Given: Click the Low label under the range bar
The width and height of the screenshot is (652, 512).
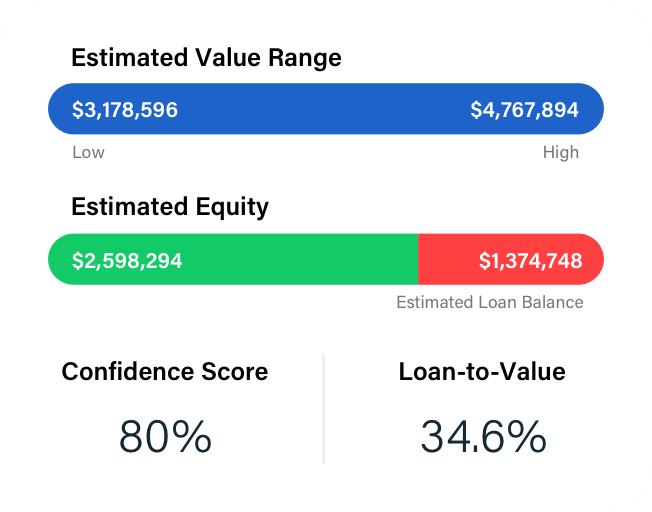Looking at the screenshot, I should [88, 153].
